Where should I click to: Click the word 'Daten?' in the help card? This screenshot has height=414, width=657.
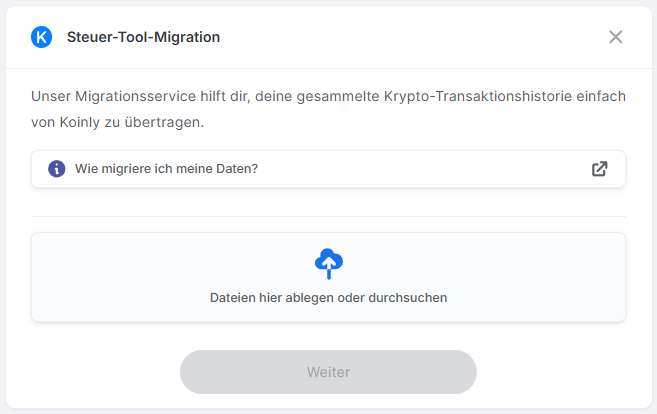237,169
